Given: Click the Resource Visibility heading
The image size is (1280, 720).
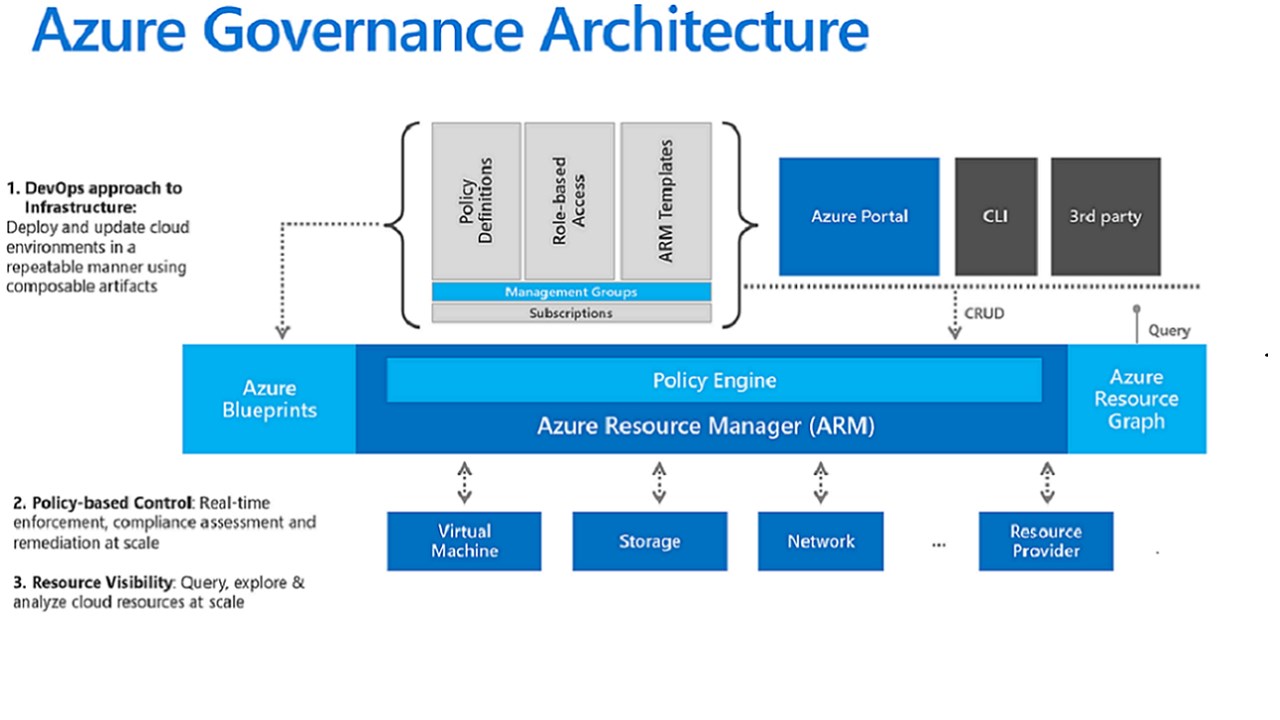Looking at the screenshot, I should pos(94,582).
